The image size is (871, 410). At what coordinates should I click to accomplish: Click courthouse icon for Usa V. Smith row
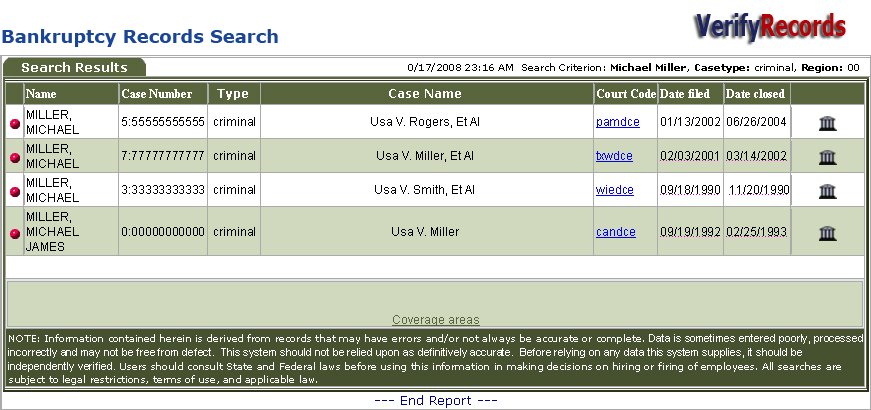(x=827, y=191)
